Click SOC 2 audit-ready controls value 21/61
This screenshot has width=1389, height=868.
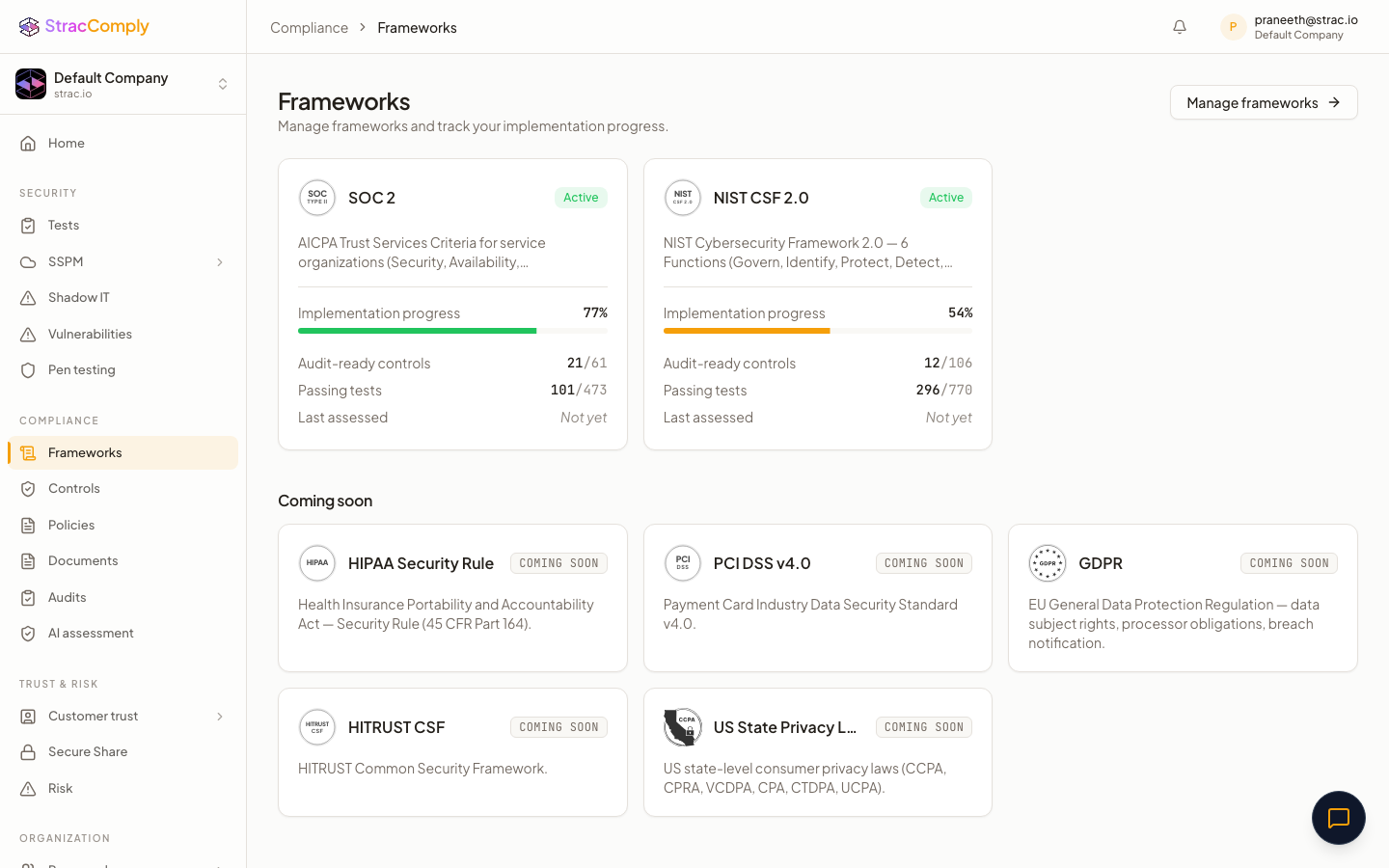[587, 363]
